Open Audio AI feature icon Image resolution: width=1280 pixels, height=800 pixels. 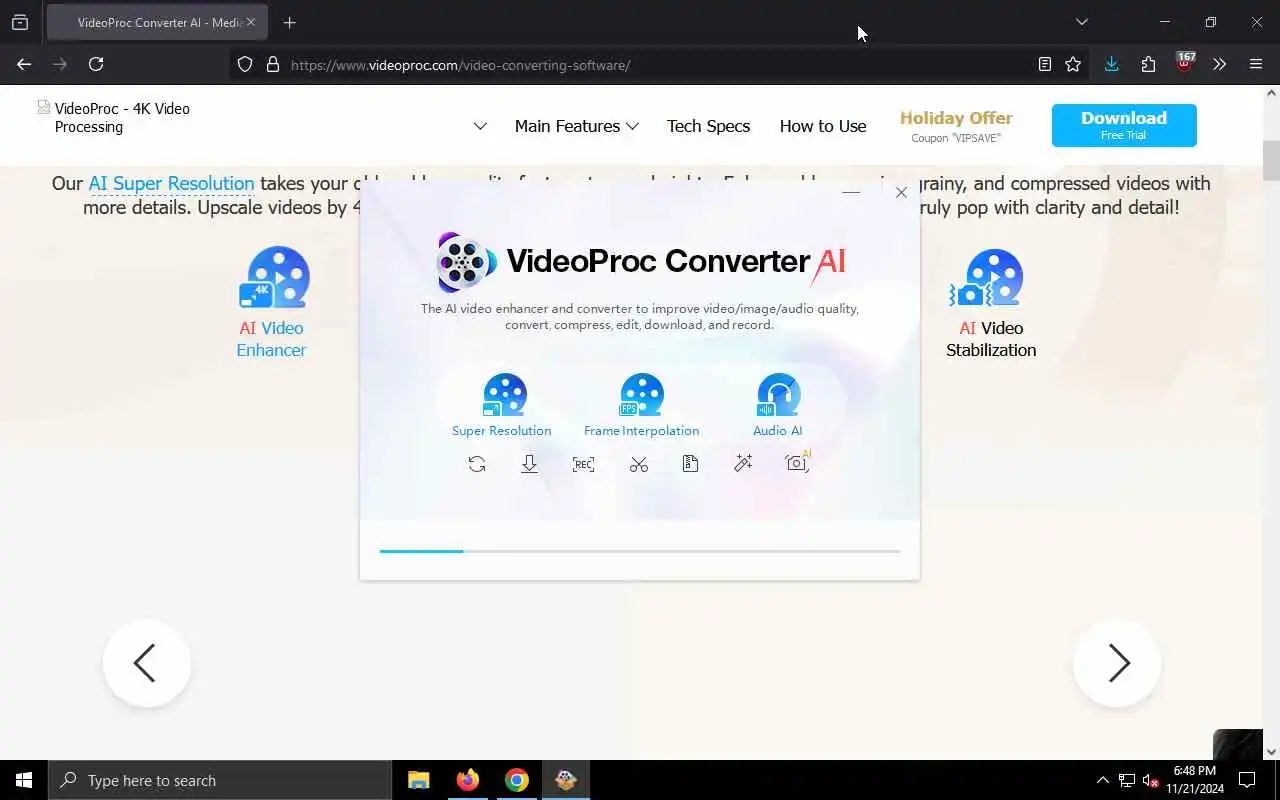click(778, 405)
